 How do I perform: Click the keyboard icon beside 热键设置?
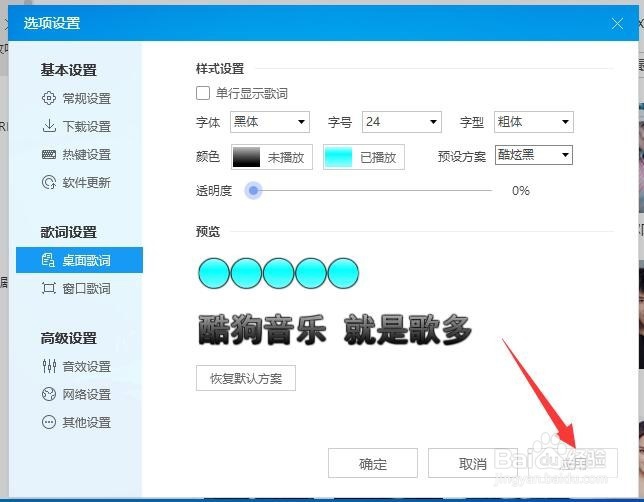[x=49, y=154]
